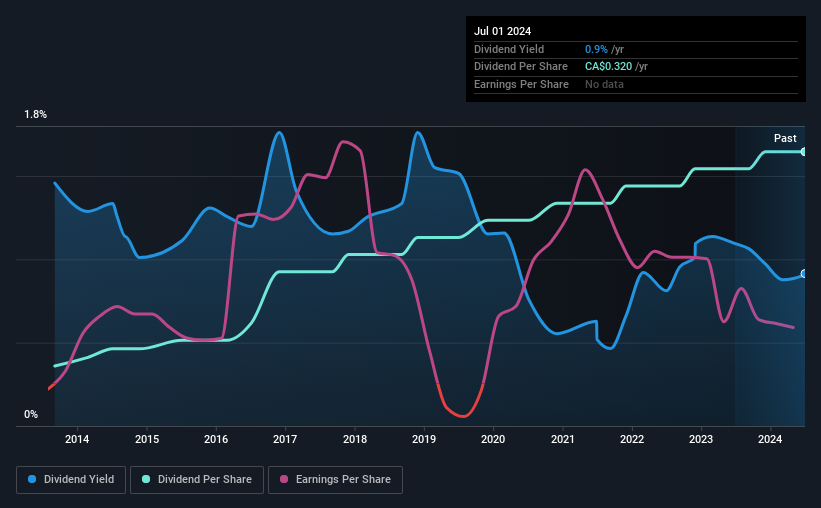This screenshot has width=821, height=508.
Task: Select the 2022 x-axis label
Action: (631, 439)
